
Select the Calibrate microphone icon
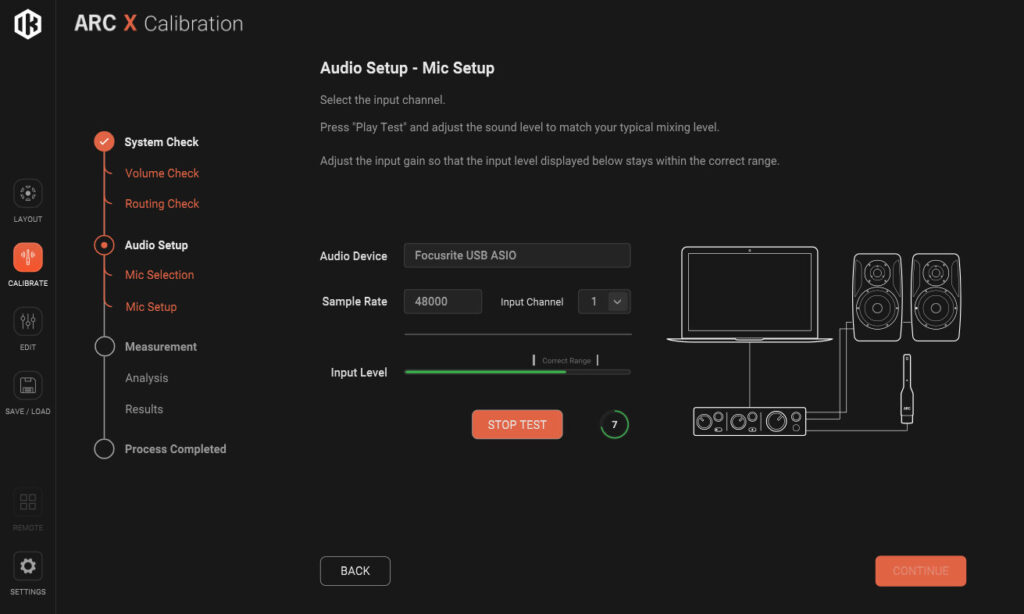28,257
